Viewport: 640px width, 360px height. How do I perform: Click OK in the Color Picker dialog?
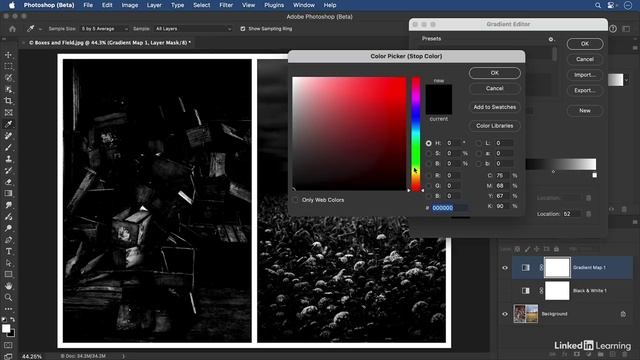[495, 73]
